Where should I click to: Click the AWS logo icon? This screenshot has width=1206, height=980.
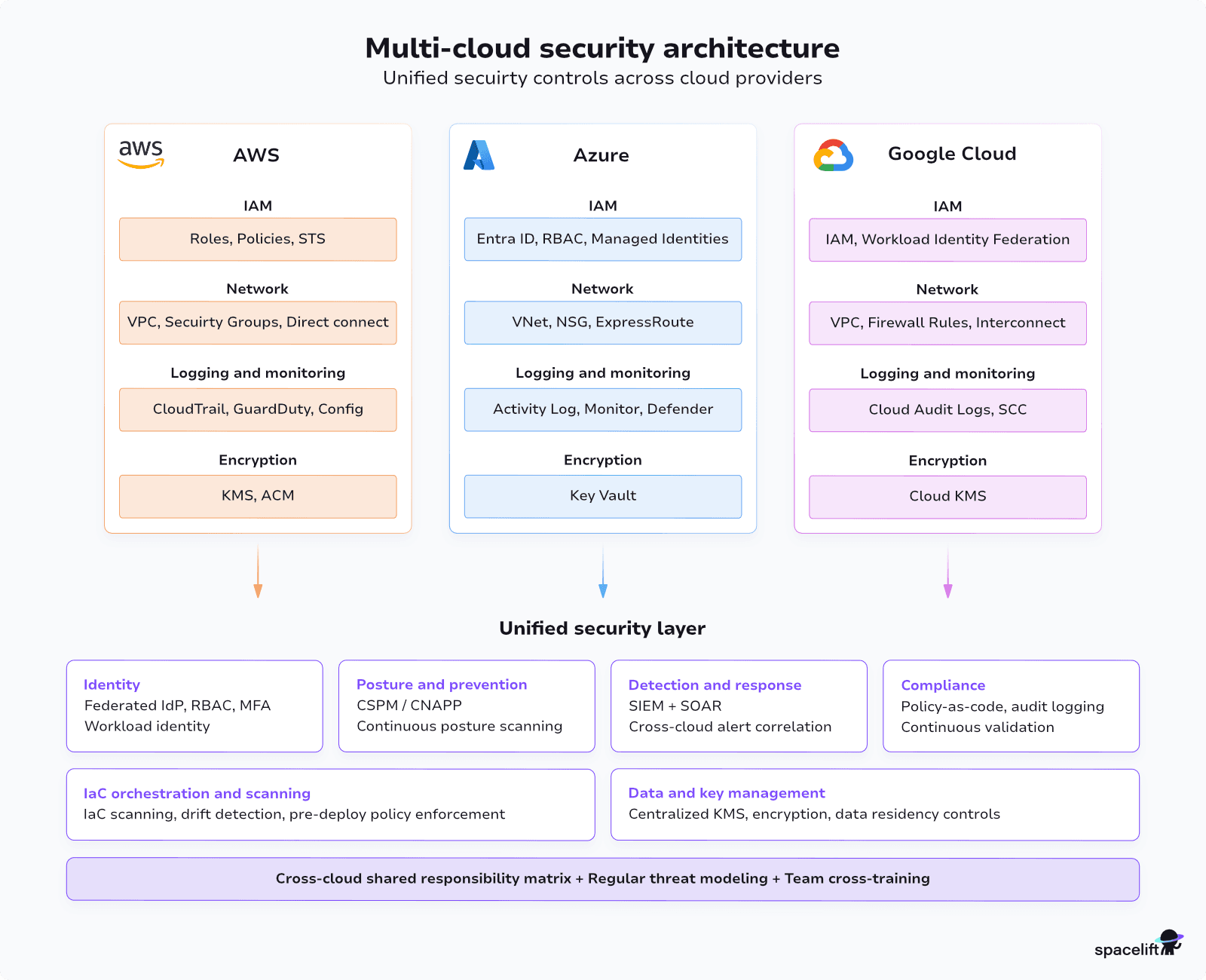(141, 155)
